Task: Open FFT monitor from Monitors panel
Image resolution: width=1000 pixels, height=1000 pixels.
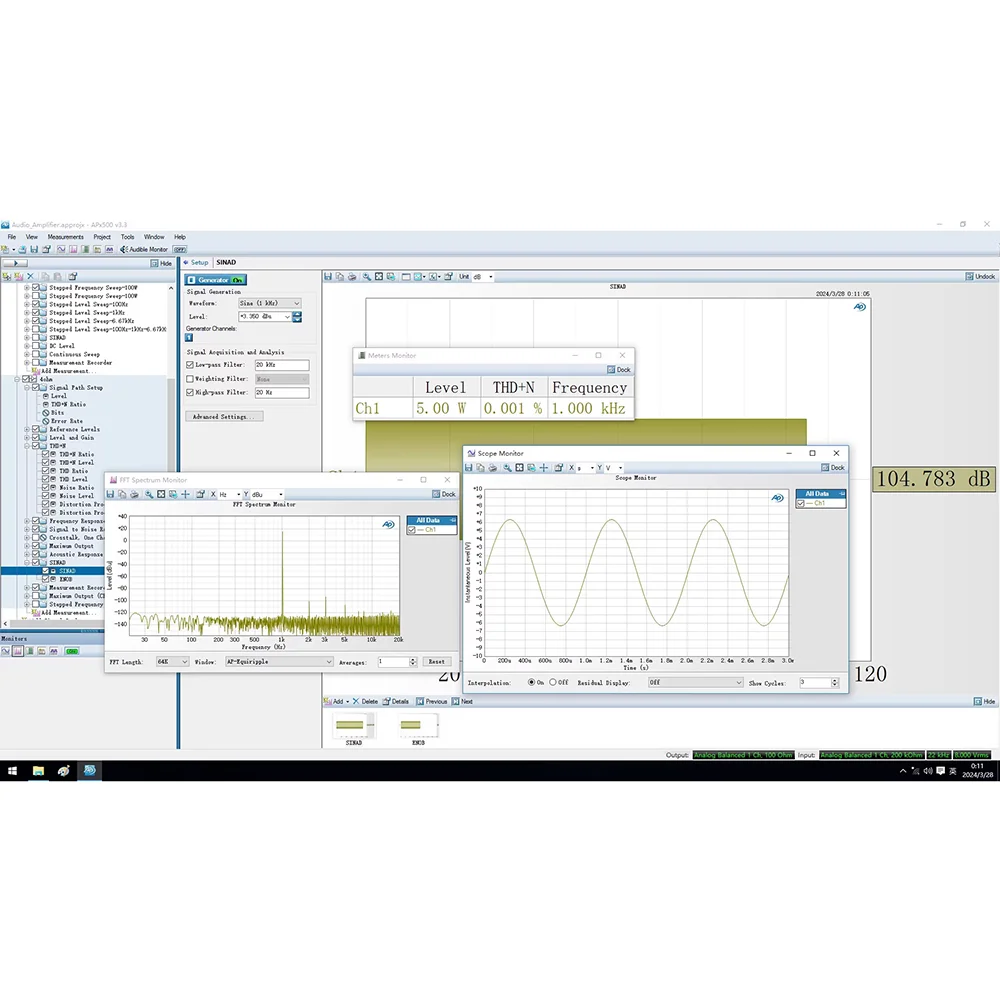Action: (18, 651)
